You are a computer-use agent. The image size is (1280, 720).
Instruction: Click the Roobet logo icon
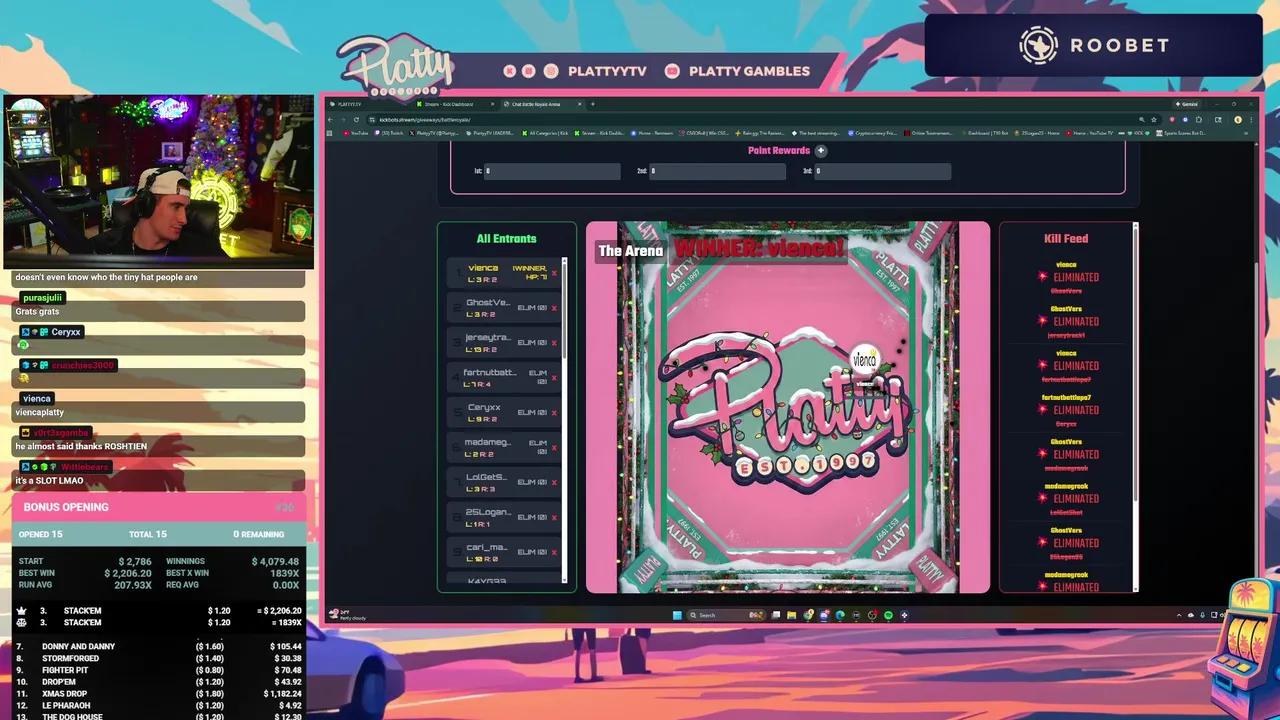click(1038, 45)
